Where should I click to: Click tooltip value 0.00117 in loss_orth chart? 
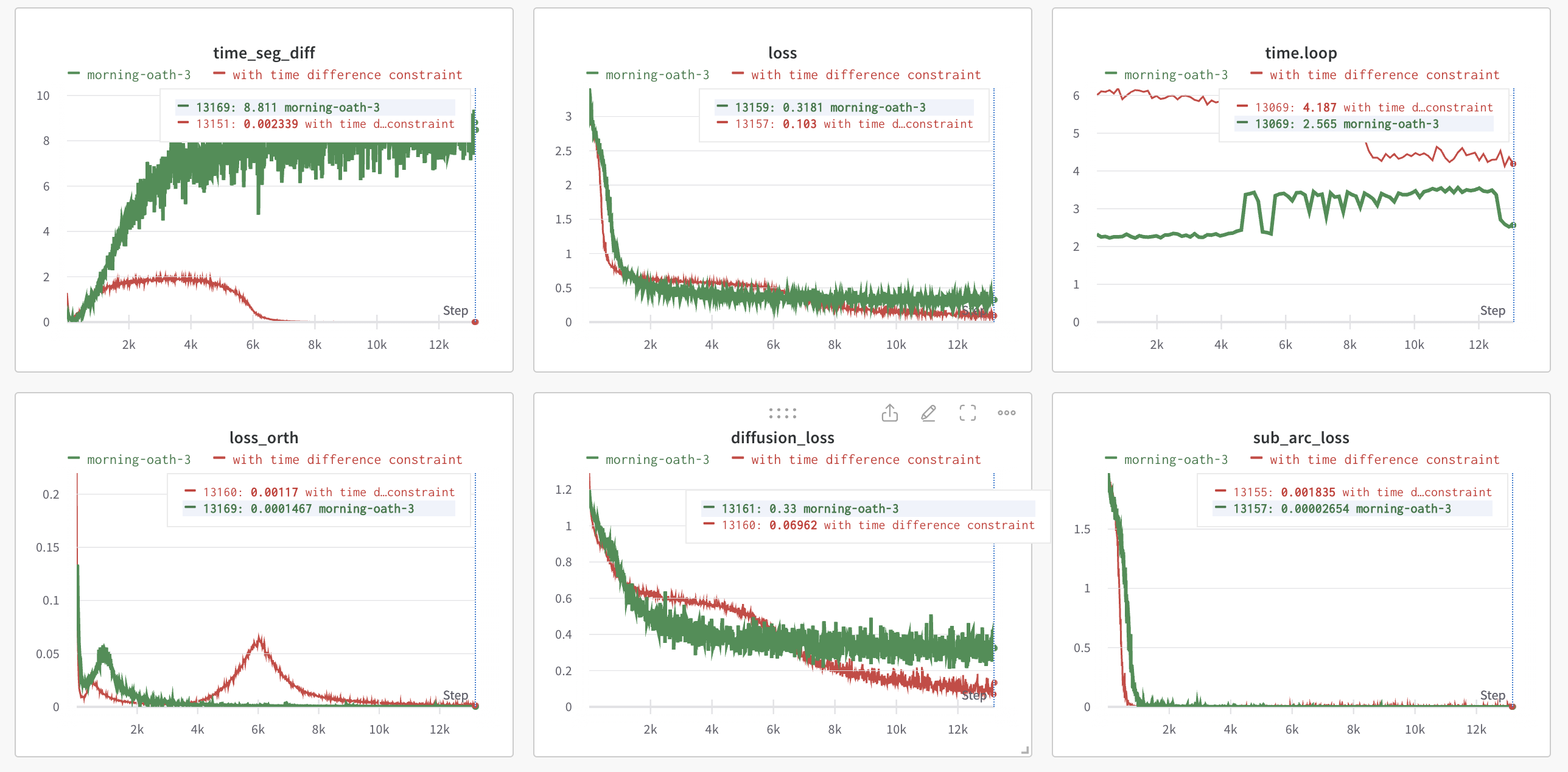click(x=275, y=493)
